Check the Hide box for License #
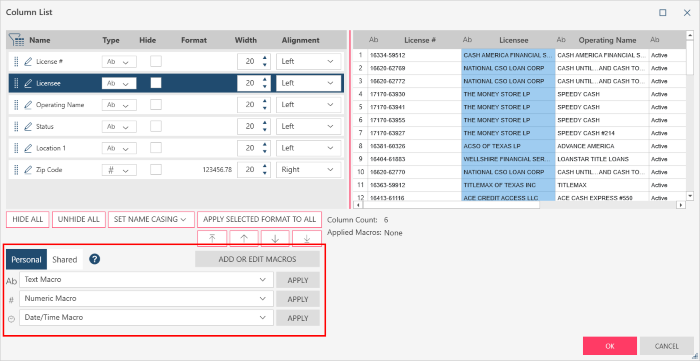This screenshot has width=700, height=361. [156, 61]
